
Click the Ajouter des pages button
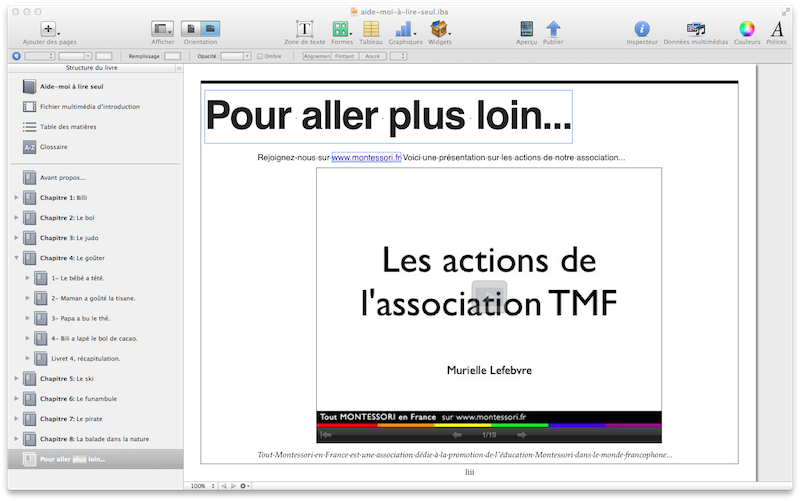pos(48,29)
